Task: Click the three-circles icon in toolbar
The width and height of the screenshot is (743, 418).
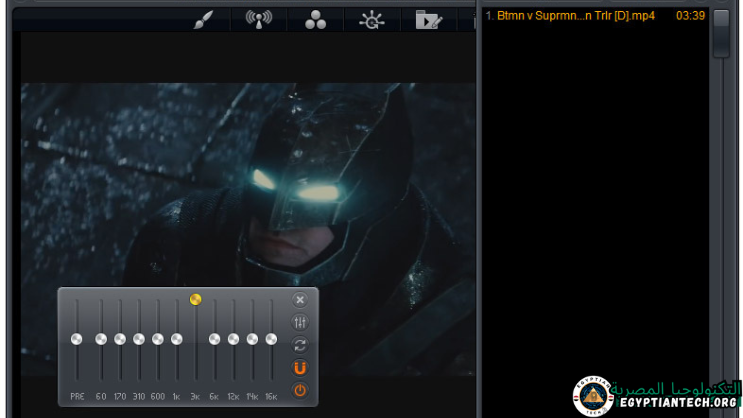Action: click(315, 19)
